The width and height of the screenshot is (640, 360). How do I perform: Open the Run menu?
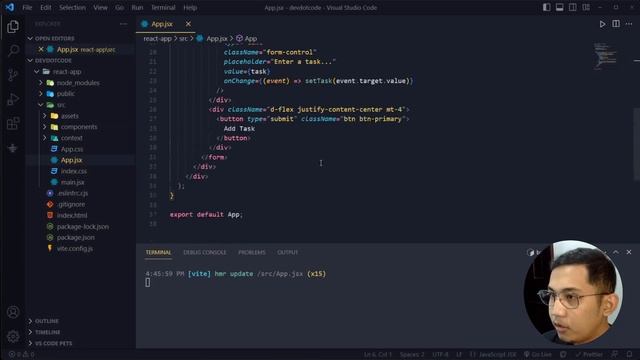(x=137, y=7)
